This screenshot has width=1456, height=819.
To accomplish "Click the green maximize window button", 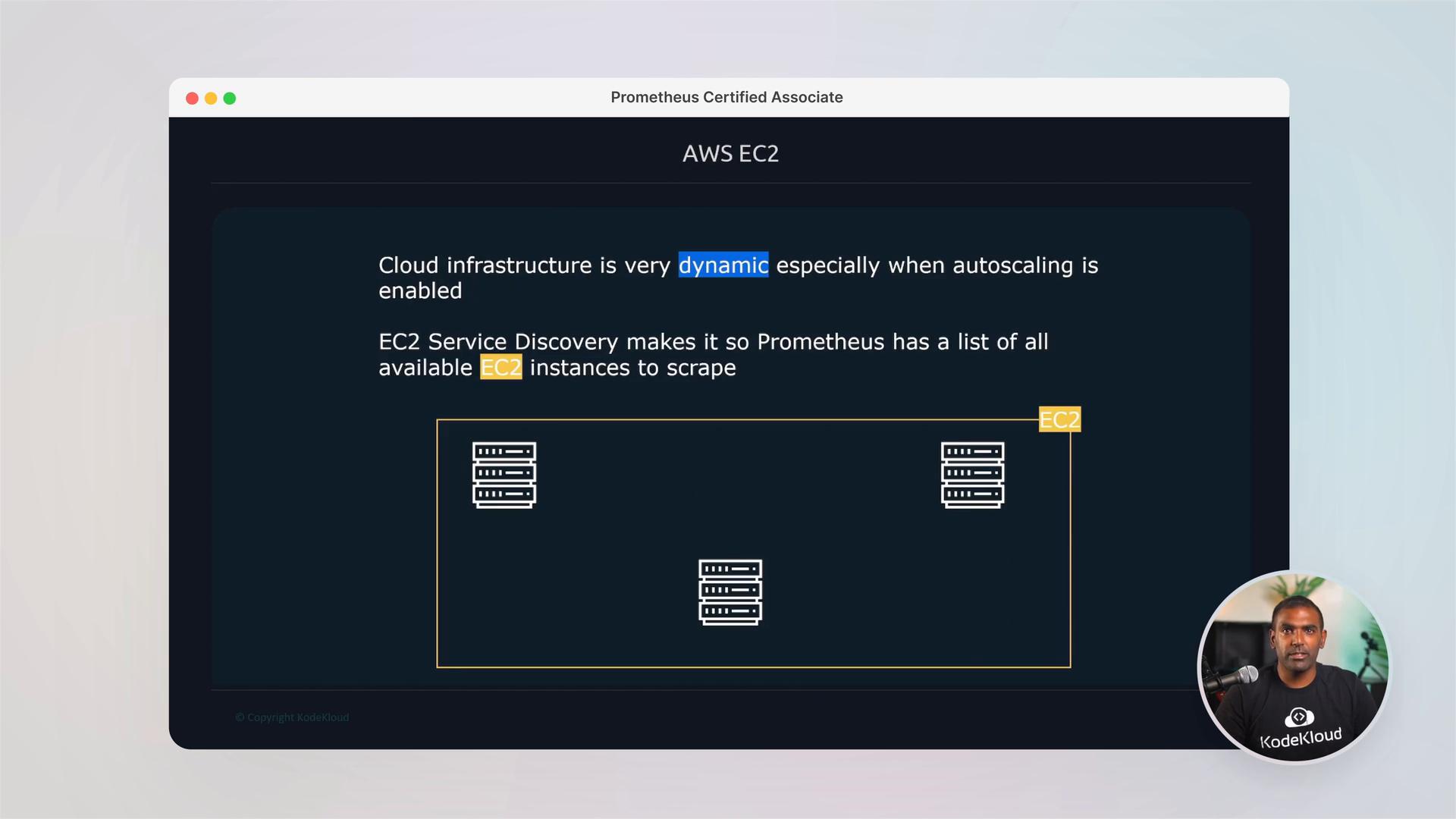I will click(x=230, y=99).
